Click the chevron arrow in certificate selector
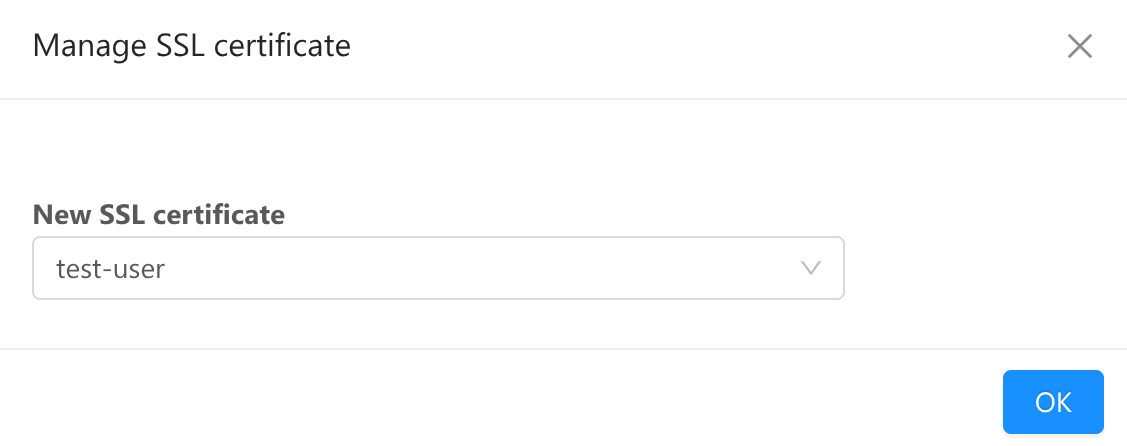Image resolution: width=1127 pixels, height=446 pixels. click(x=811, y=268)
